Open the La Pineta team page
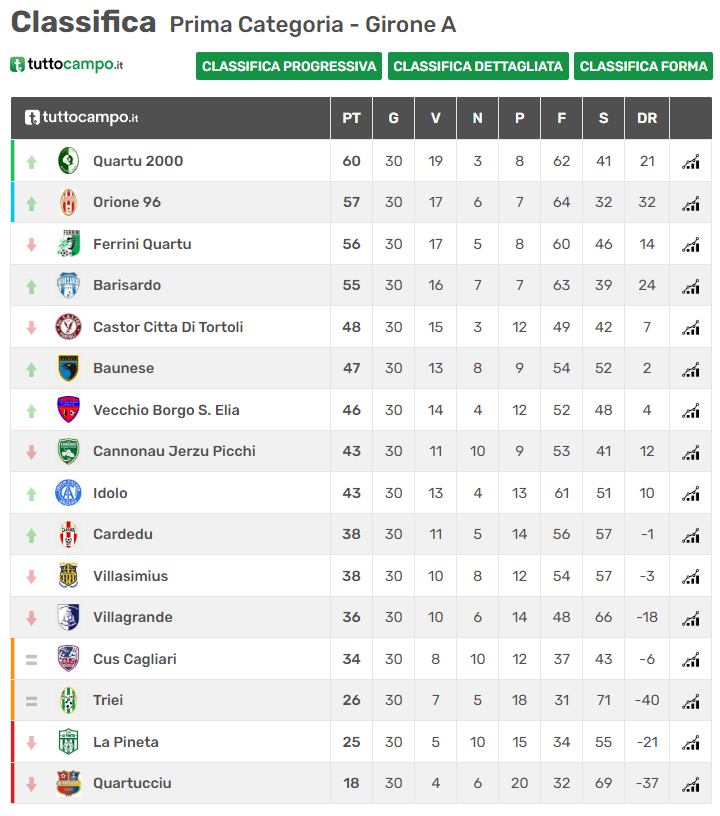The image size is (720, 816). (x=125, y=742)
